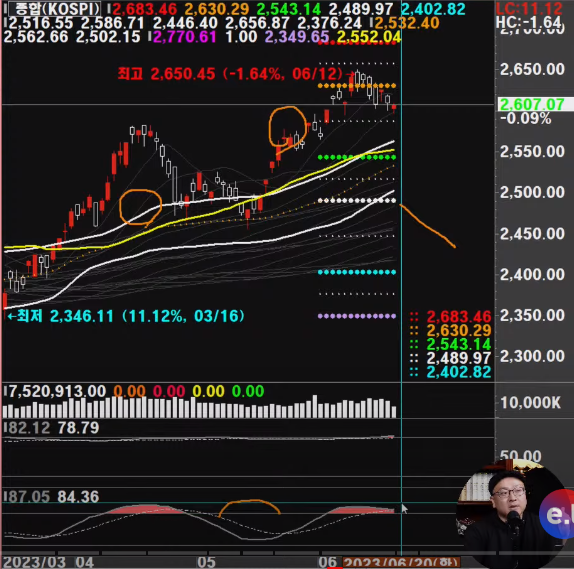
Task: Click the green 2,607.07 current price tag
Action: click(x=534, y=105)
